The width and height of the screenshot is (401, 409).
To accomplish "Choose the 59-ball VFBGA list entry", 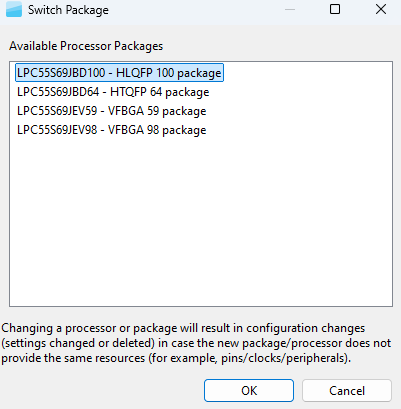I will tap(112, 111).
